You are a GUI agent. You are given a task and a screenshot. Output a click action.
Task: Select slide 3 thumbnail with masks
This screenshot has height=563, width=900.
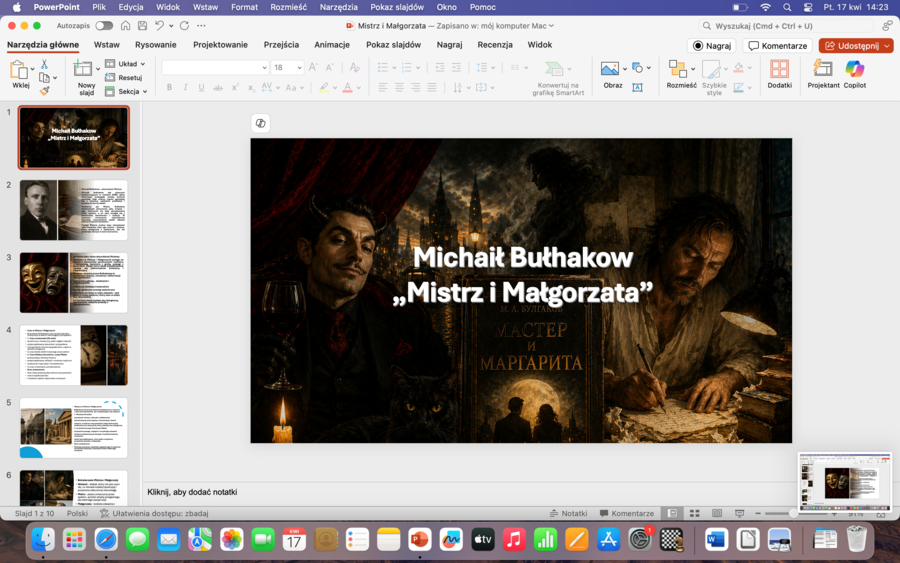tap(74, 283)
